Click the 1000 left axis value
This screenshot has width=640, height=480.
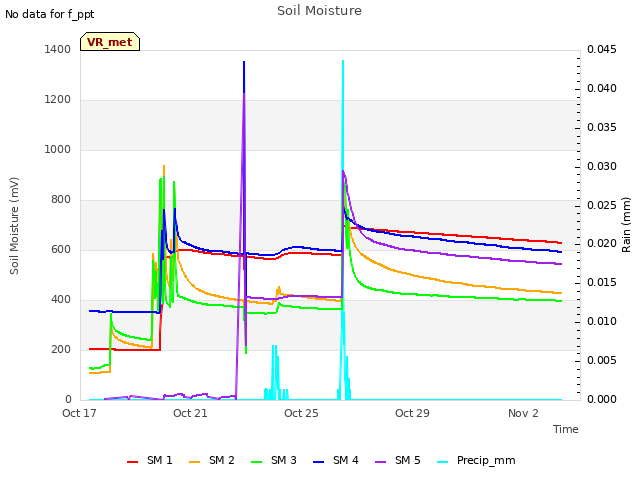tap(58, 149)
